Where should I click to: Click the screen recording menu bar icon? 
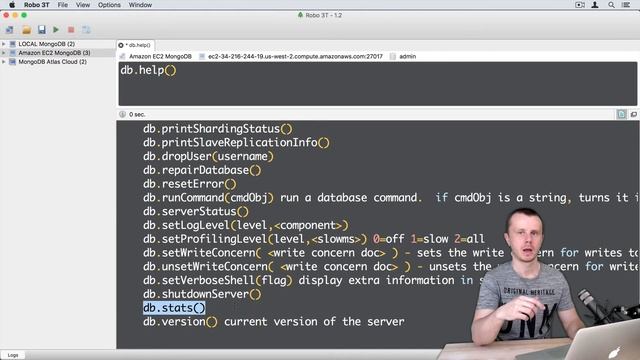[x=580, y=5]
